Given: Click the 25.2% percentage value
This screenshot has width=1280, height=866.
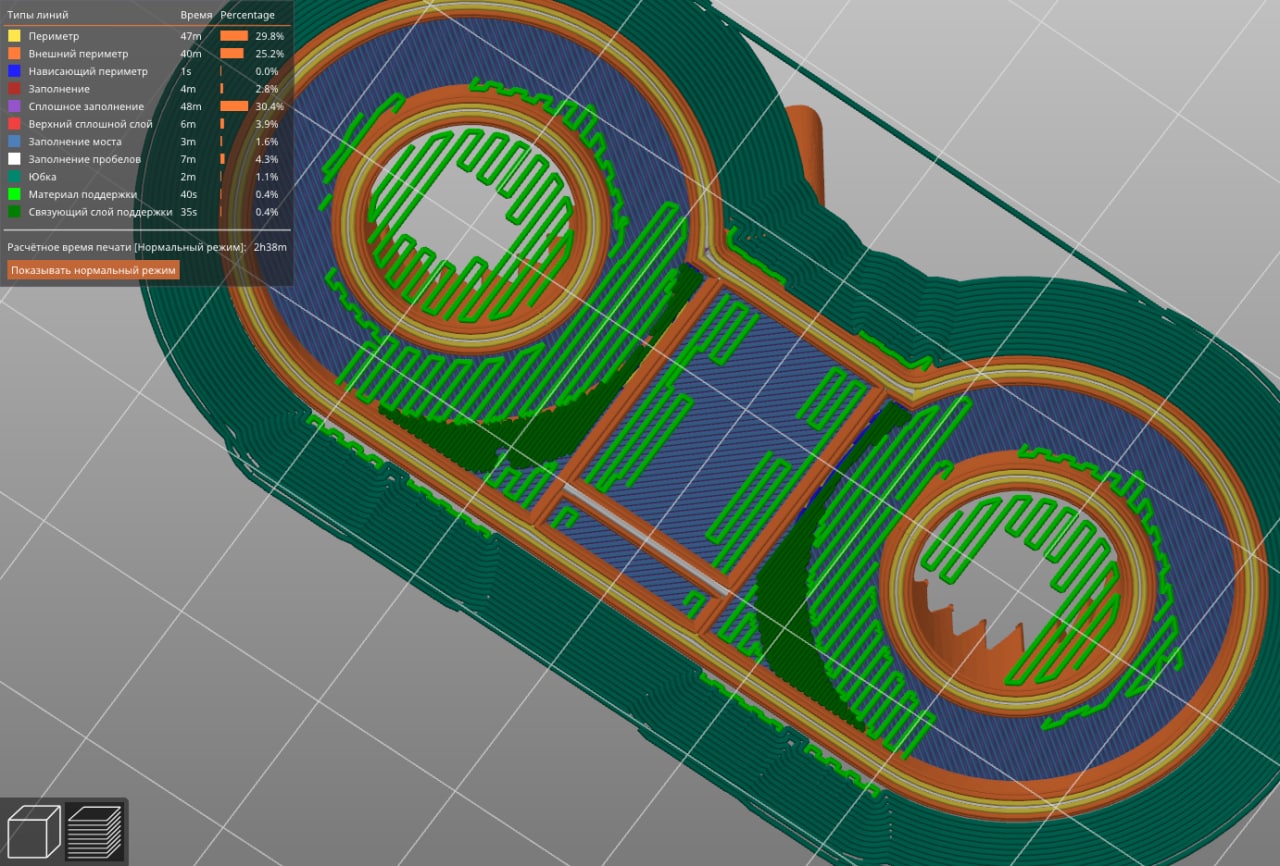Looking at the screenshot, I should pyautogui.click(x=269, y=54).
